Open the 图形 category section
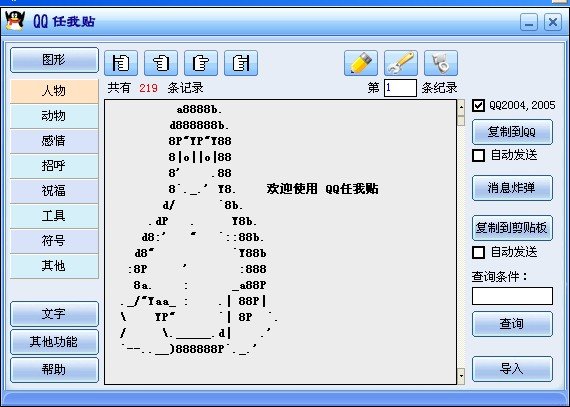The image size is (570, 407). pos(55,60)
